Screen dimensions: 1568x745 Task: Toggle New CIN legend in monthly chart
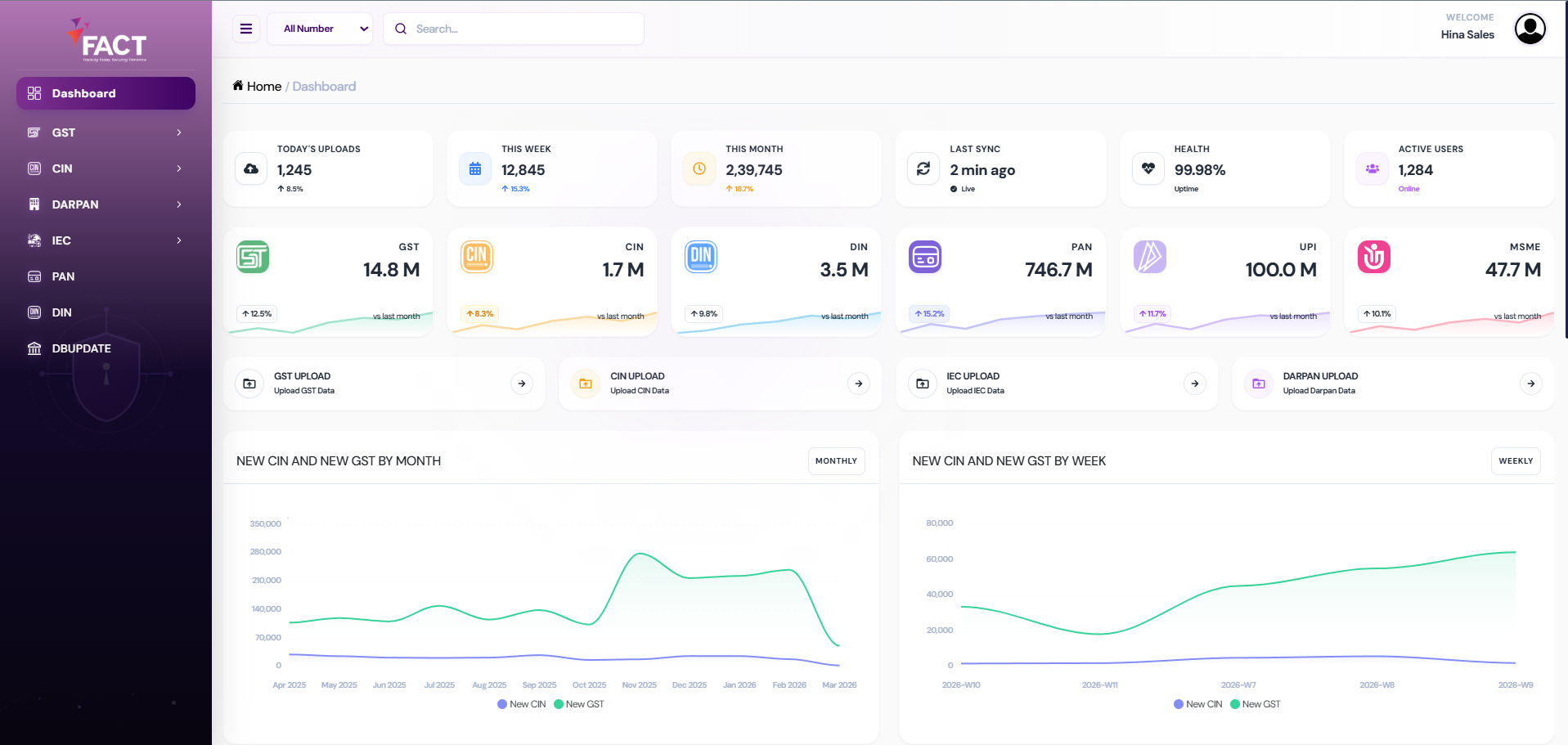[521, 704]
